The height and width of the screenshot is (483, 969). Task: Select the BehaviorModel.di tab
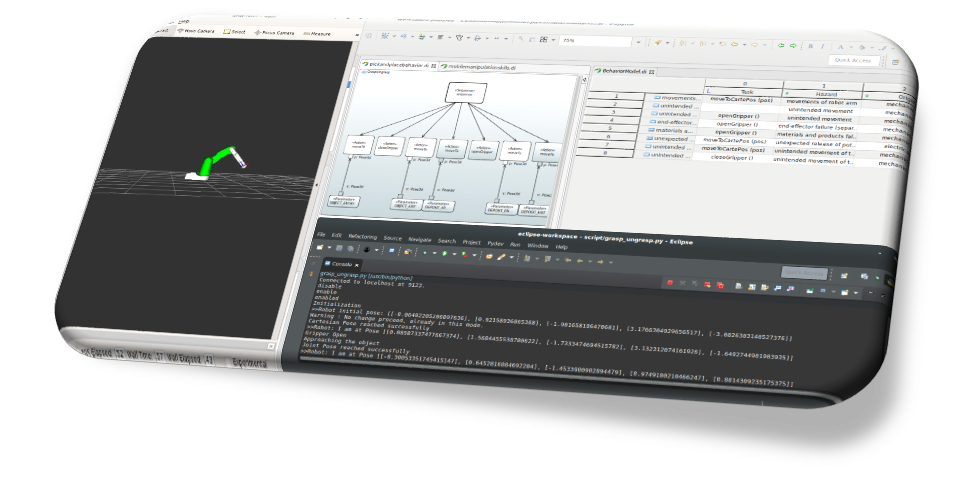coord(627,72)
